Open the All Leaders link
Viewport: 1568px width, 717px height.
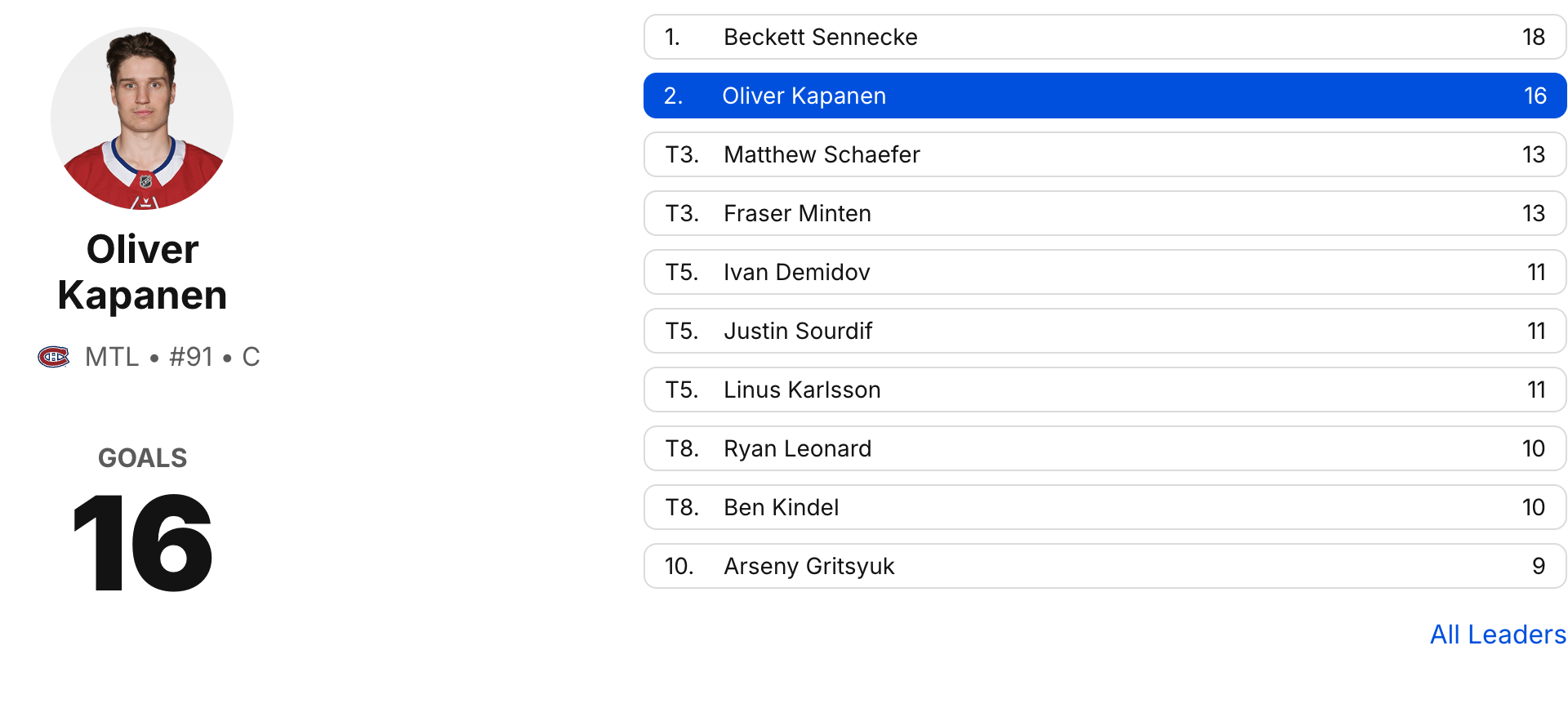[1497, 635]
